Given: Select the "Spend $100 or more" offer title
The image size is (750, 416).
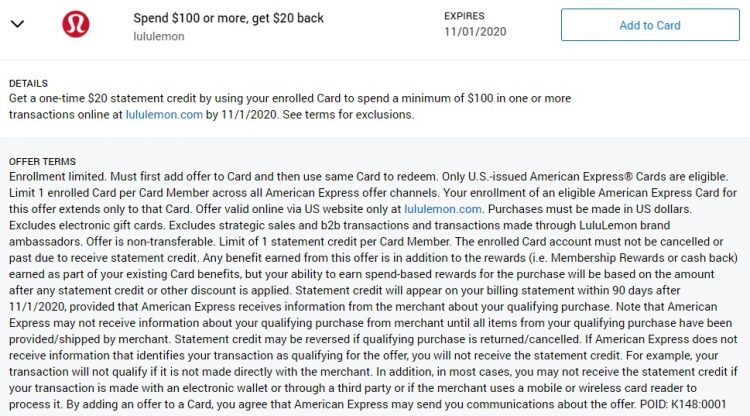Looking at the screenshot, I should point(229,18).
